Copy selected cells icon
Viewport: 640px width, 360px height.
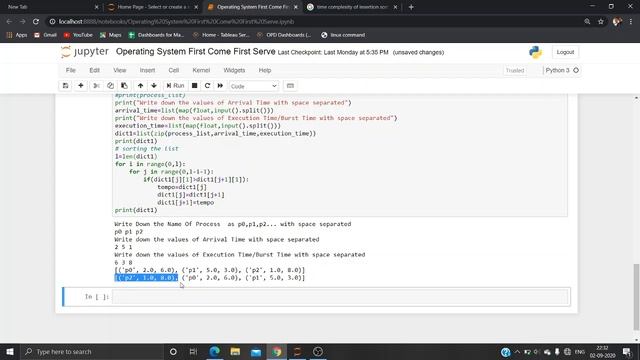[x=110, y=86]
